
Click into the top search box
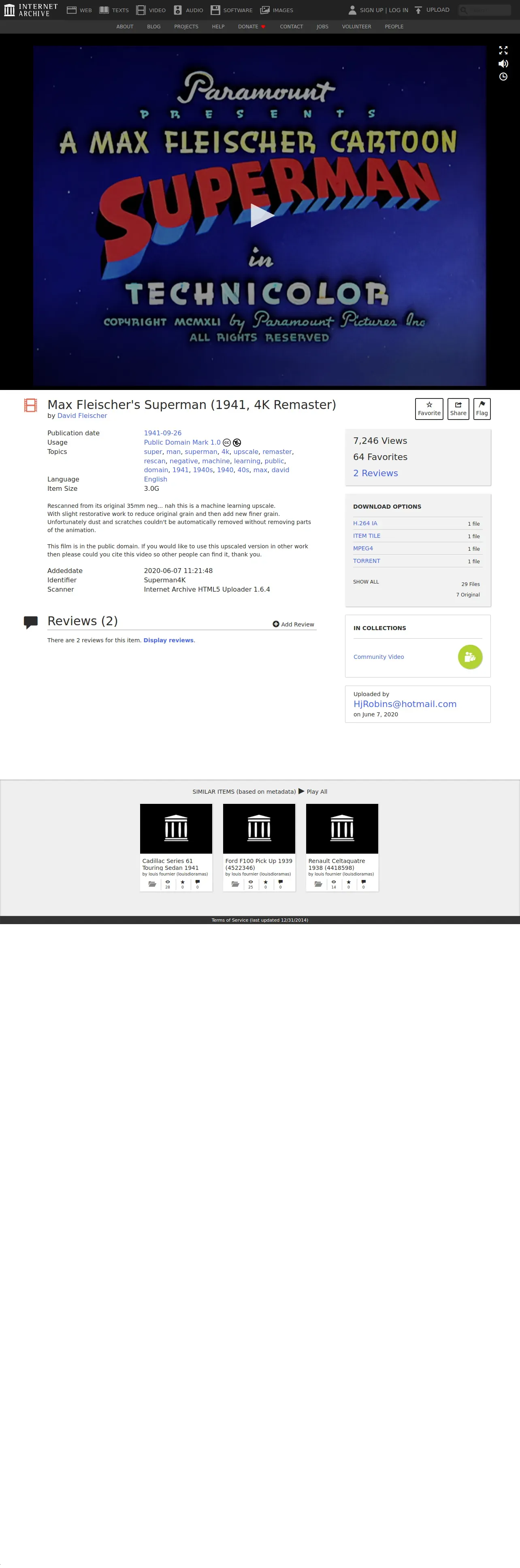tap(485, 10)
